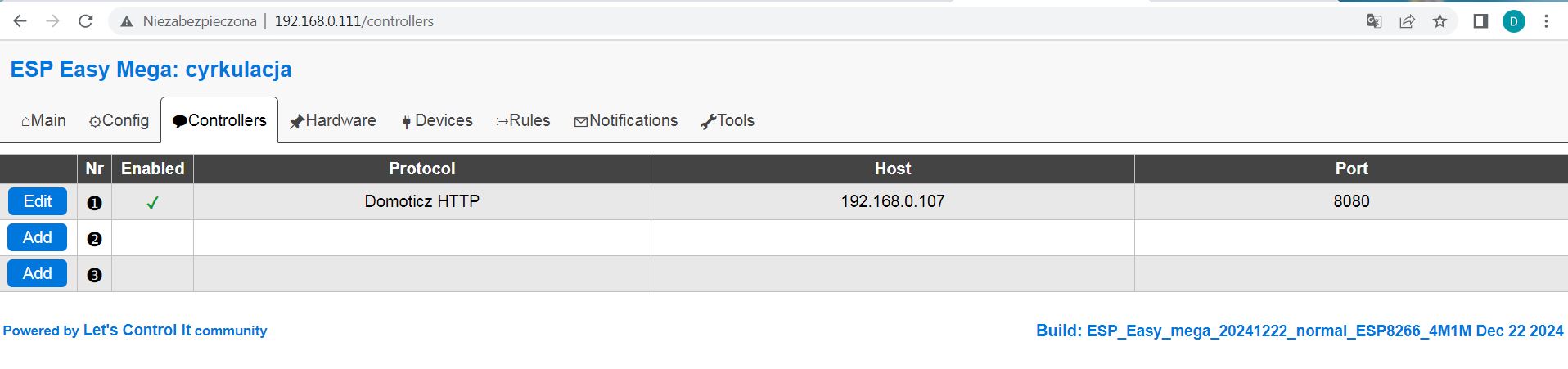Open the Config tab

coord(119,120)
